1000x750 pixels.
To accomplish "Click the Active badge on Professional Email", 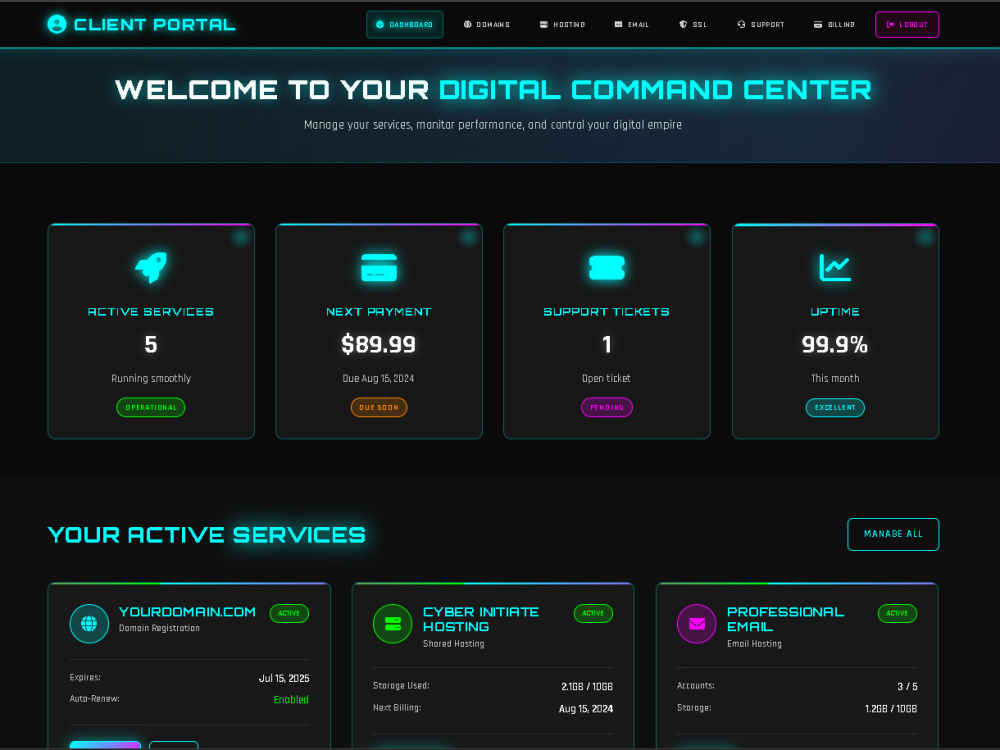I will point(897,613).
